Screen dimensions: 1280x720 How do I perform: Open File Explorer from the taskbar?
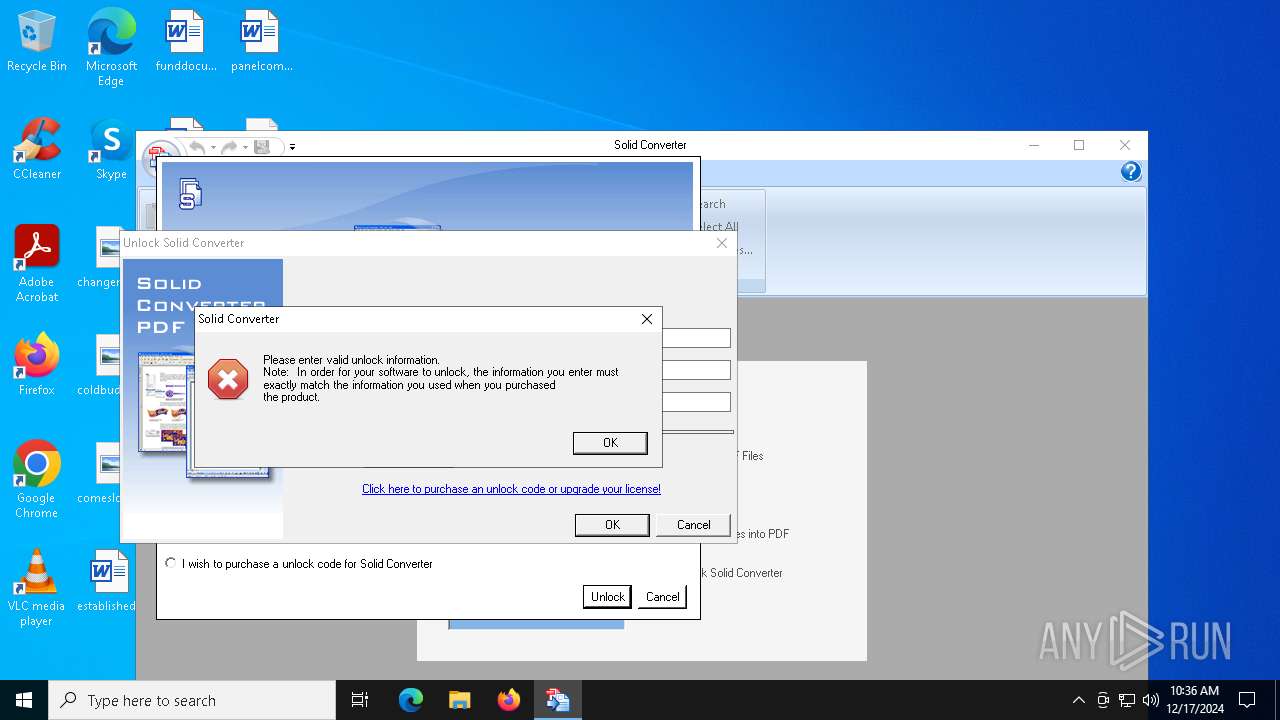pyautogui.click(x=459, y=700)
